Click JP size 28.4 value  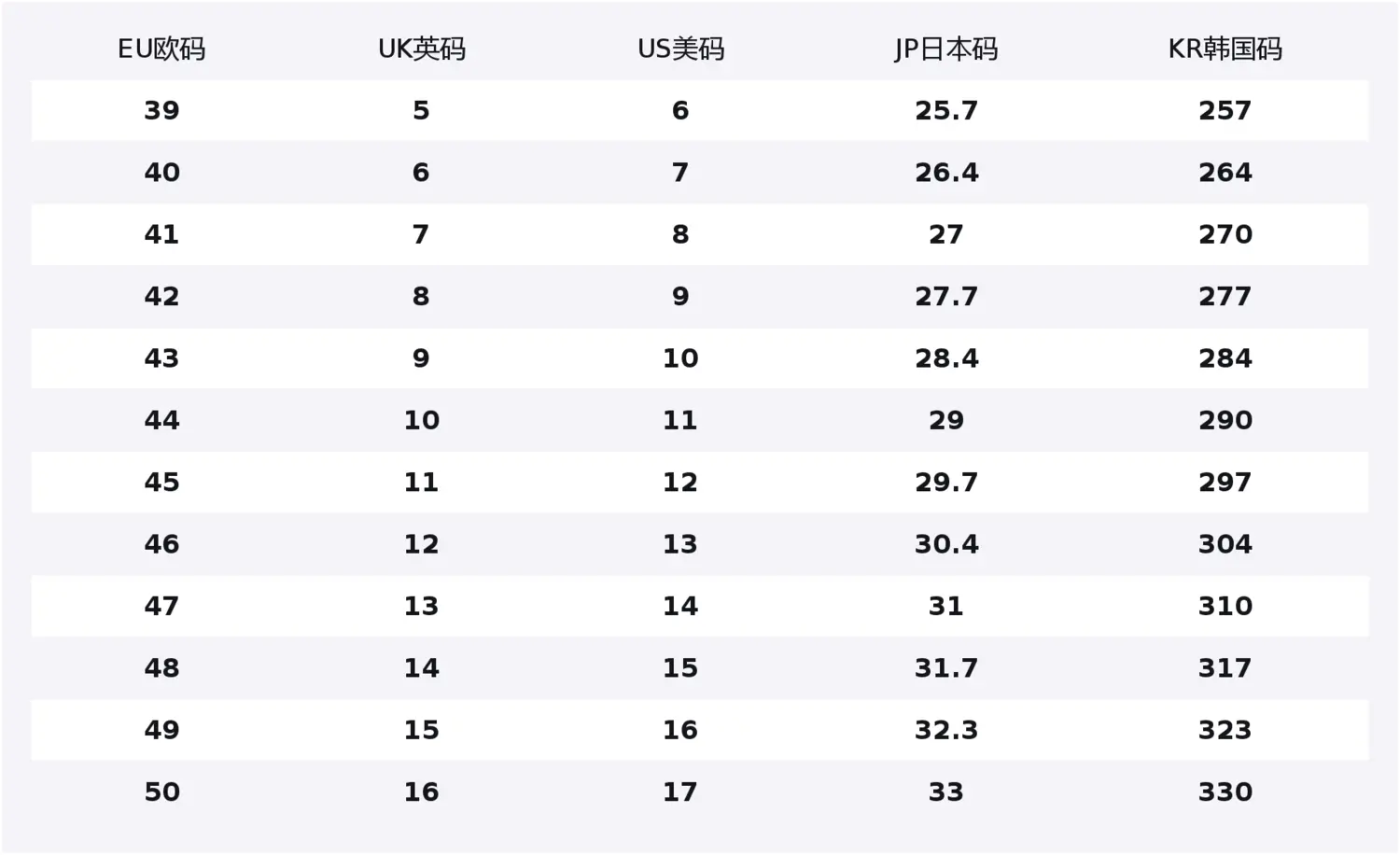click(945, 357)
